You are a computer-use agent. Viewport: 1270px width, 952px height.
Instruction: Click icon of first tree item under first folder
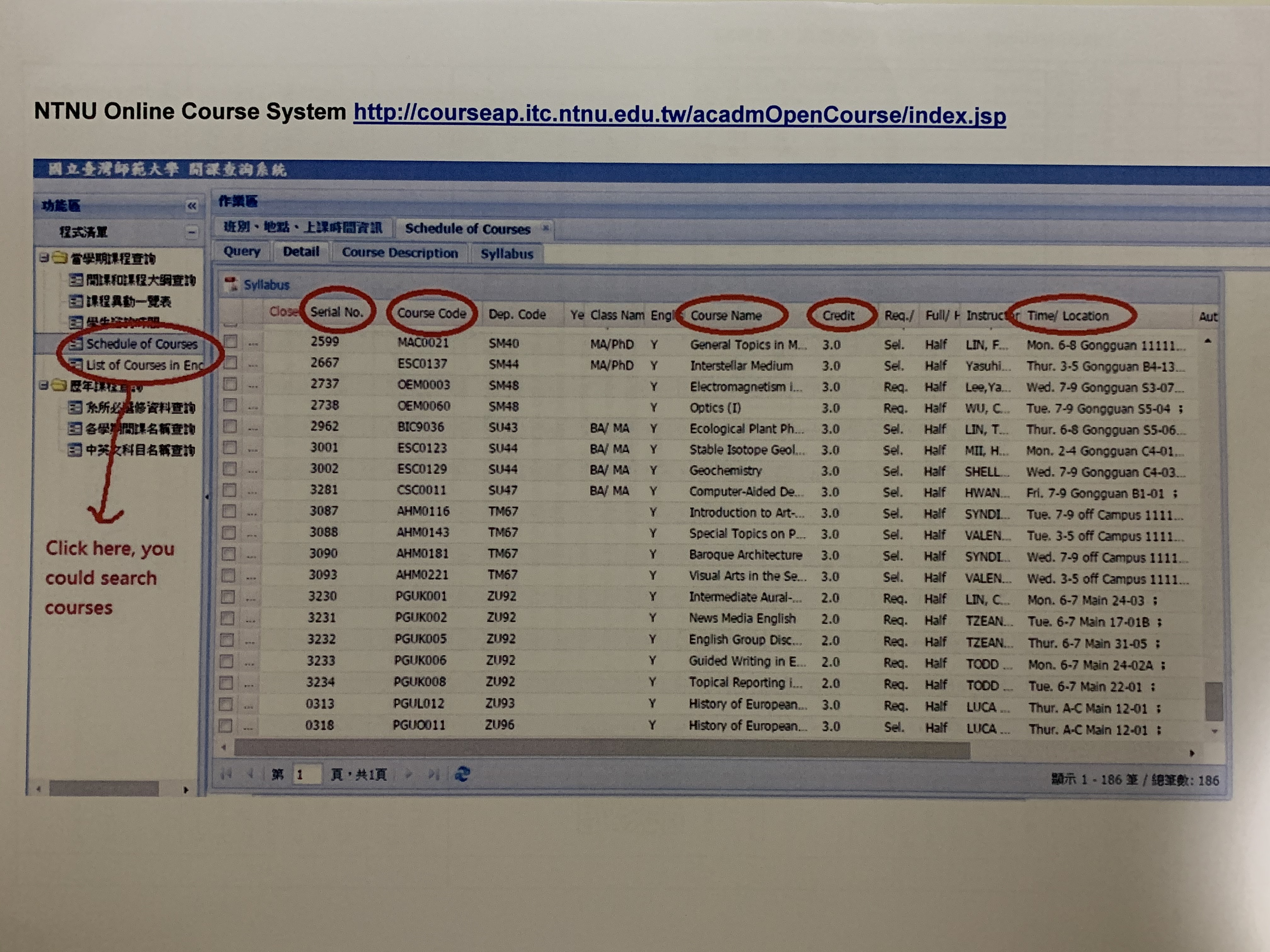75,280
